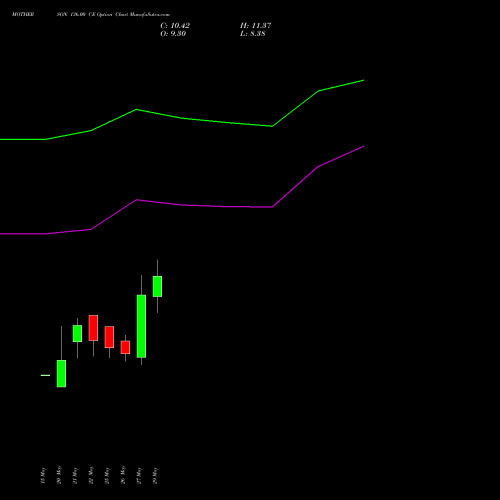Click the 29 May date label
Viewport: 500px width, 500px height.
click(x=155, y=475)
